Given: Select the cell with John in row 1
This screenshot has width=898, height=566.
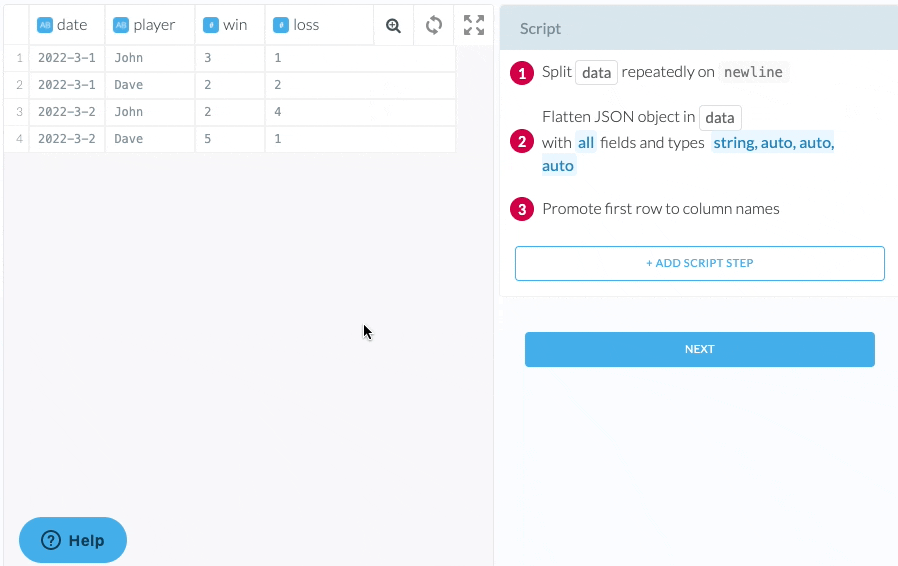Looking at the screenshot, I should 129,58.
